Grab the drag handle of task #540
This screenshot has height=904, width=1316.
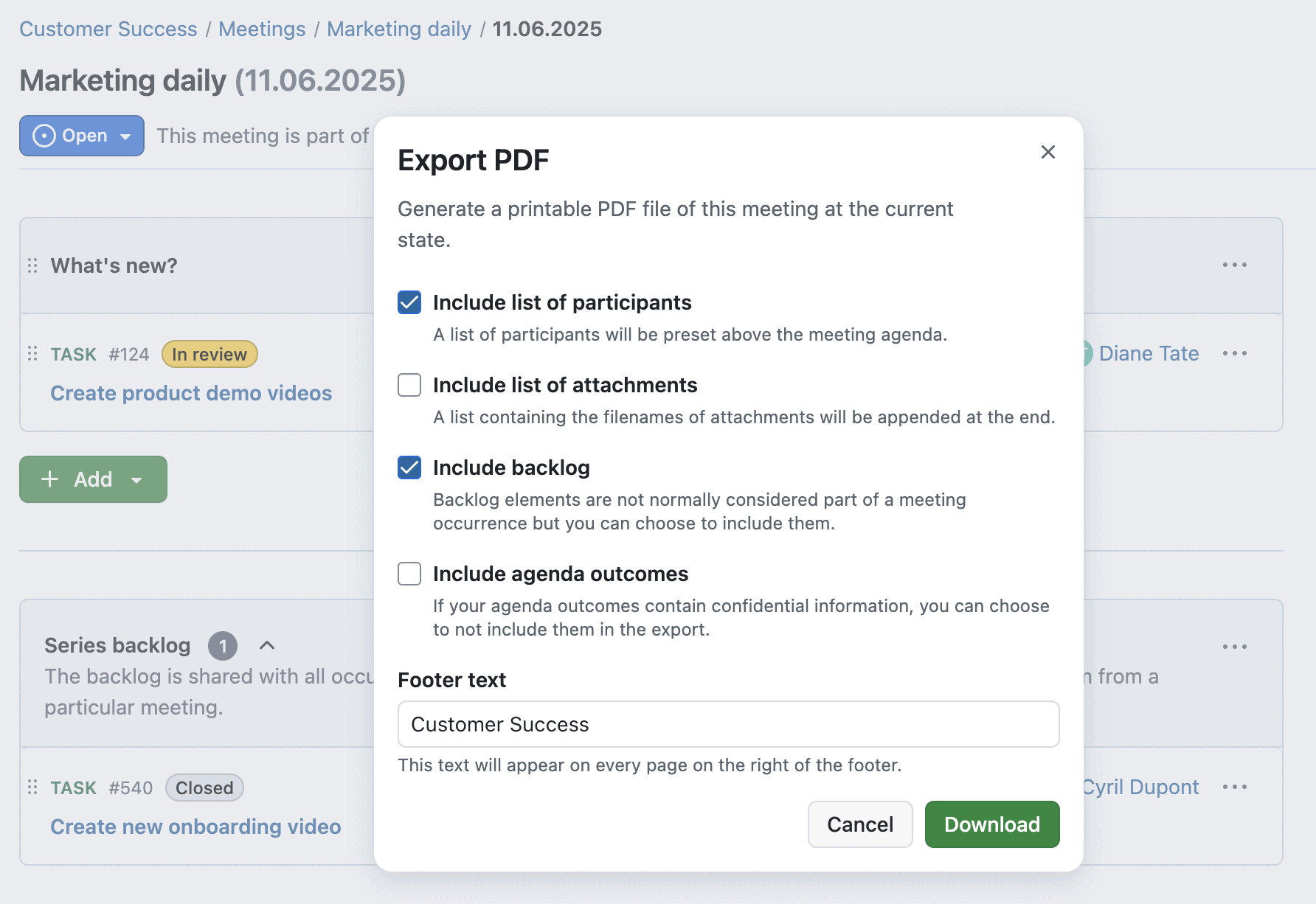pyautogui.click(x=31, y=787)
